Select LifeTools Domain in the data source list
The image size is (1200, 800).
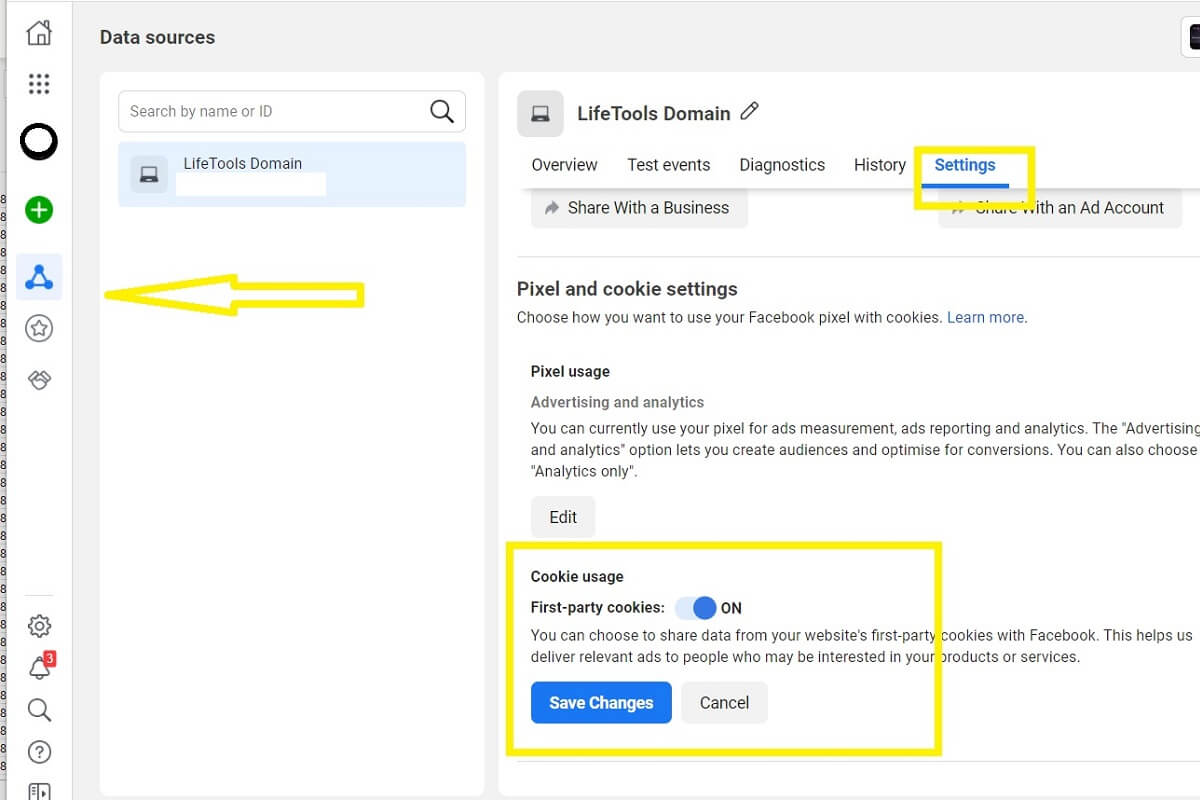292,174
